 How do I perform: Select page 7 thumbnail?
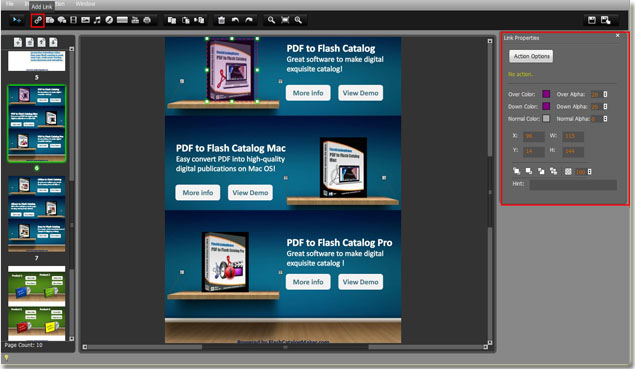coord(36,214)
